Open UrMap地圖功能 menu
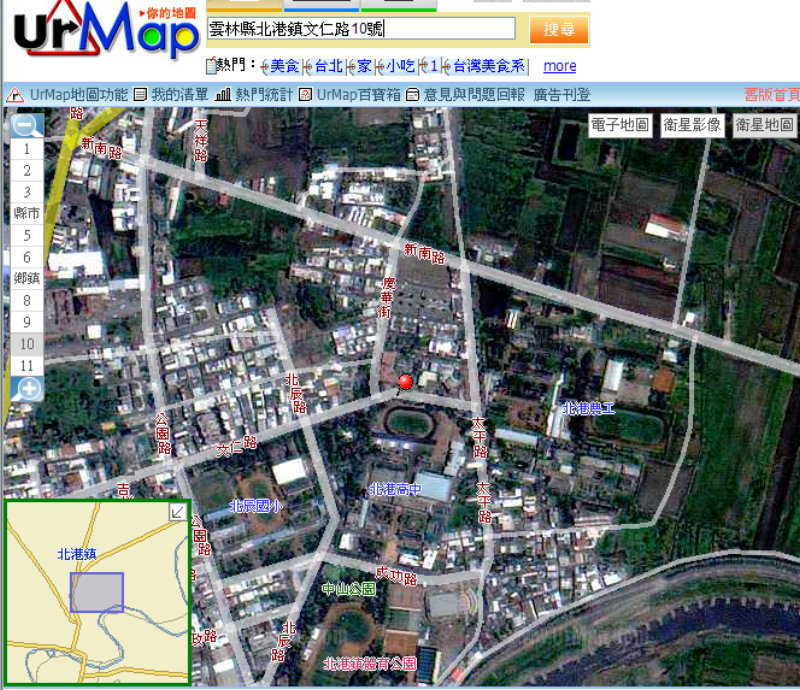Screen dimensions: 800x690 click(68, 95)
